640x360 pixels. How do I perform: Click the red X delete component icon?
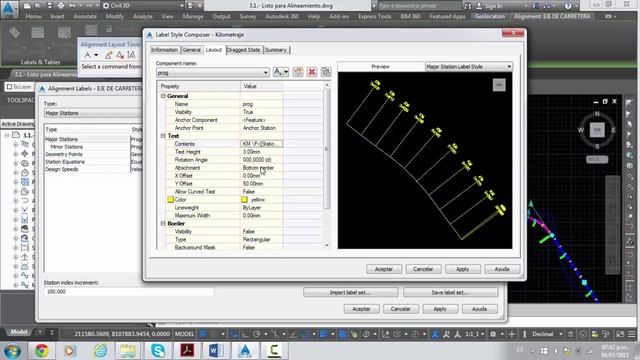tap(312, 72)
